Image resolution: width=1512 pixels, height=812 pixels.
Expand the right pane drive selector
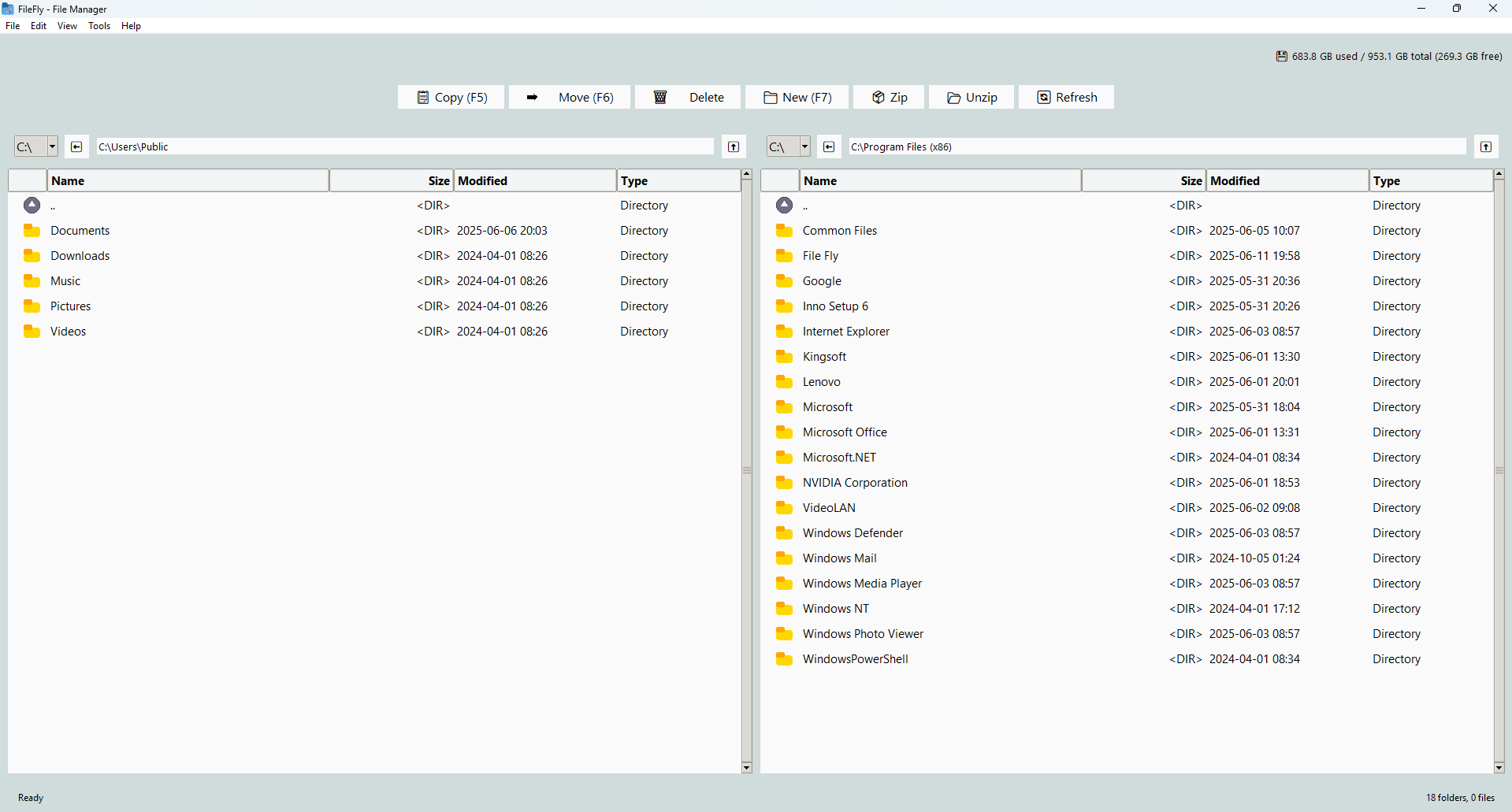[x=804, y=146]
